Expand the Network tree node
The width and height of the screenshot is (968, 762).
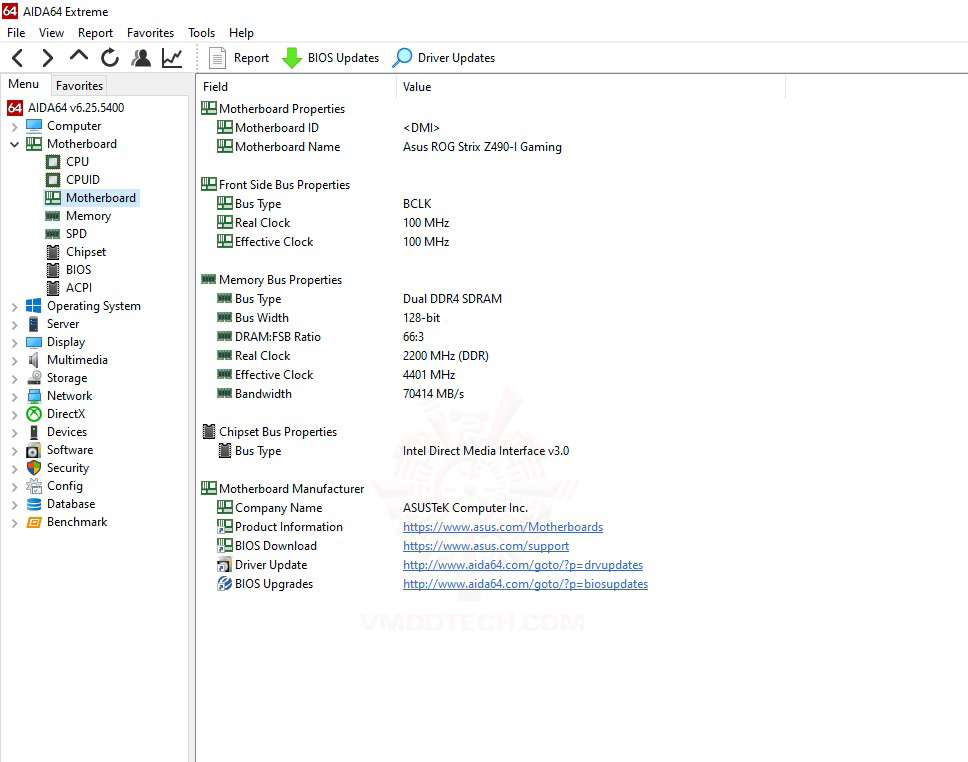tap(14, 396)
